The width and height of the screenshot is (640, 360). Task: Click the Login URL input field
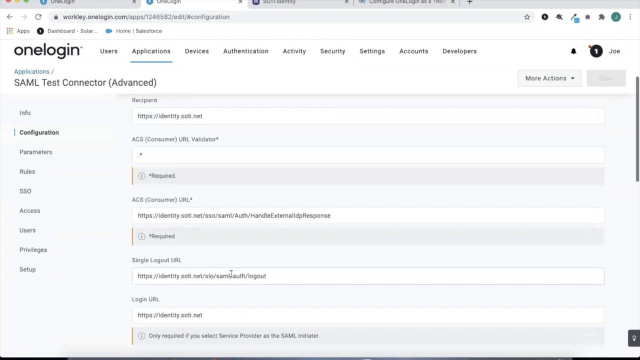[x=368, y=315]
